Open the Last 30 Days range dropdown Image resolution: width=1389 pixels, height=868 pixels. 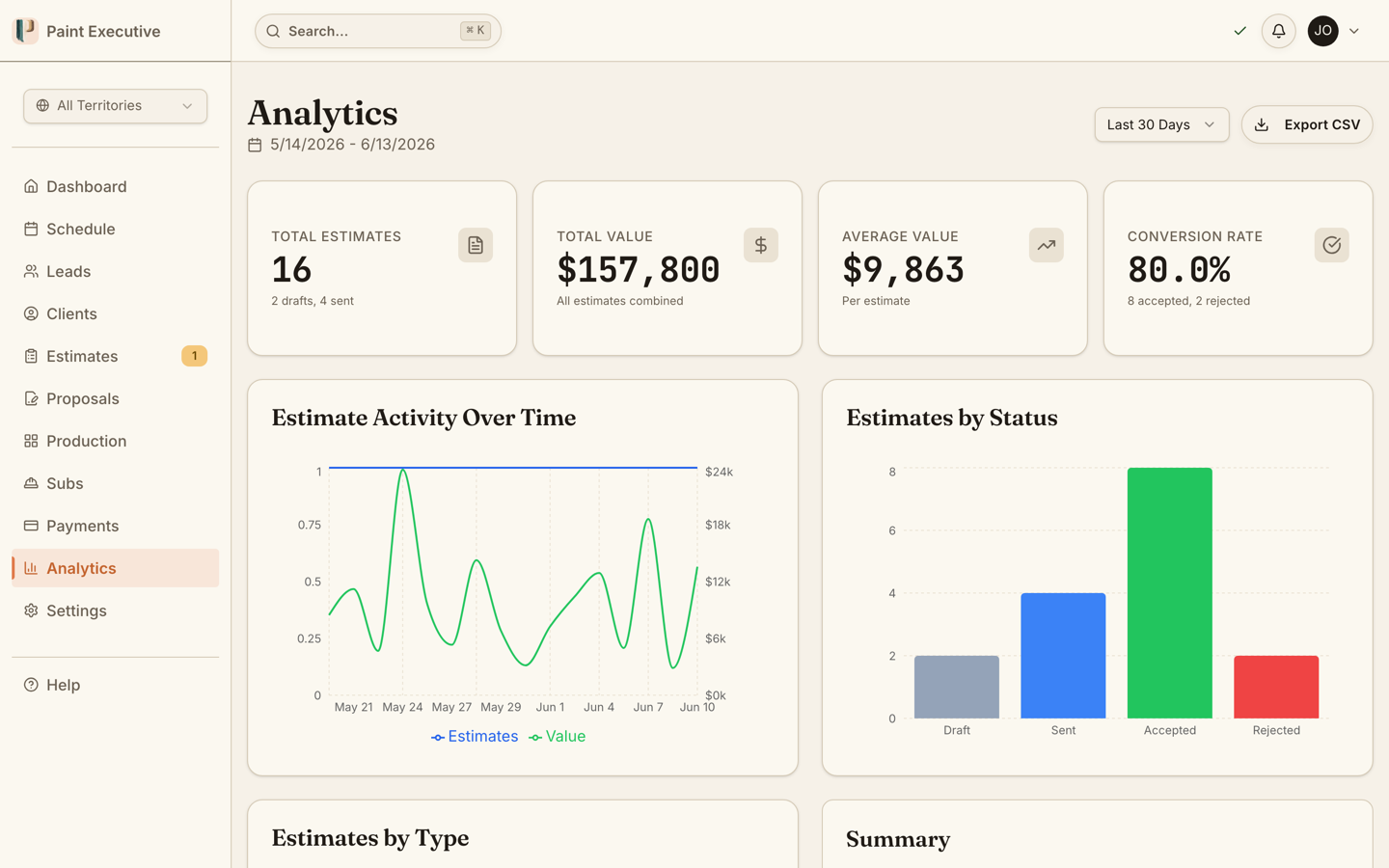tap(1161, 124)
